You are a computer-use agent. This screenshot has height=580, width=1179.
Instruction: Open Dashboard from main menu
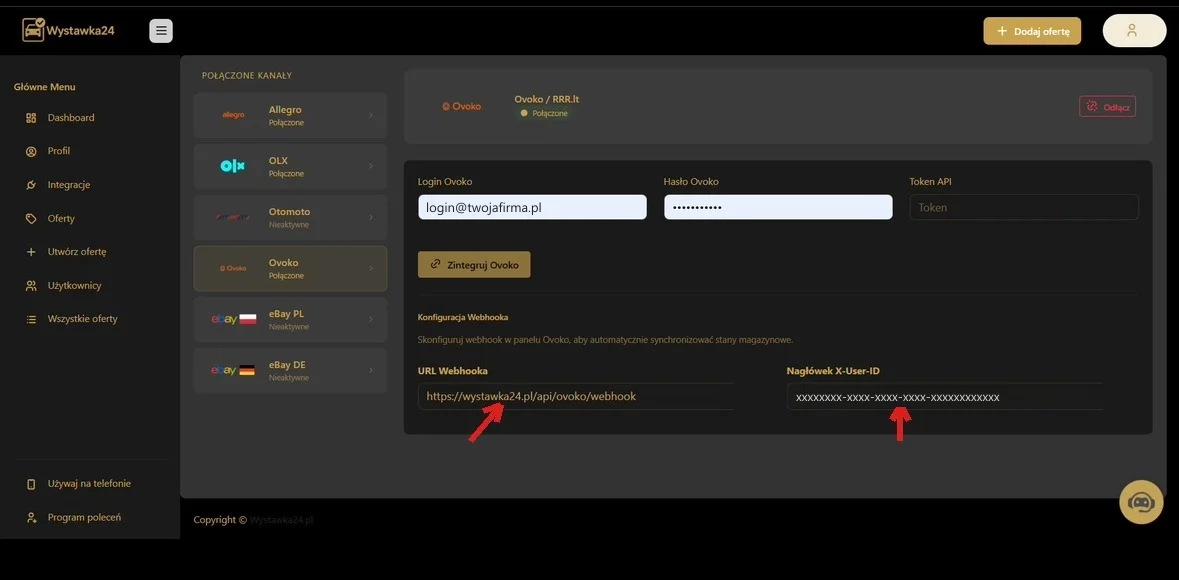[x=71, y=118]
